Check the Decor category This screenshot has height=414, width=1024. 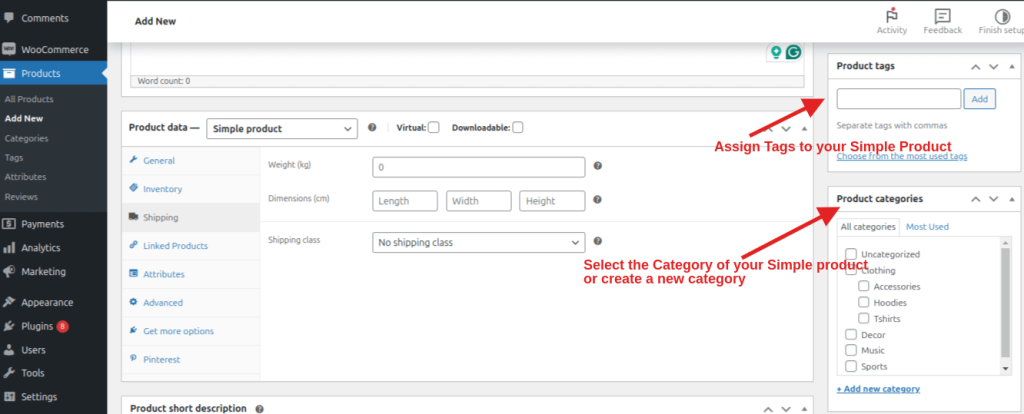coord(851,334)
